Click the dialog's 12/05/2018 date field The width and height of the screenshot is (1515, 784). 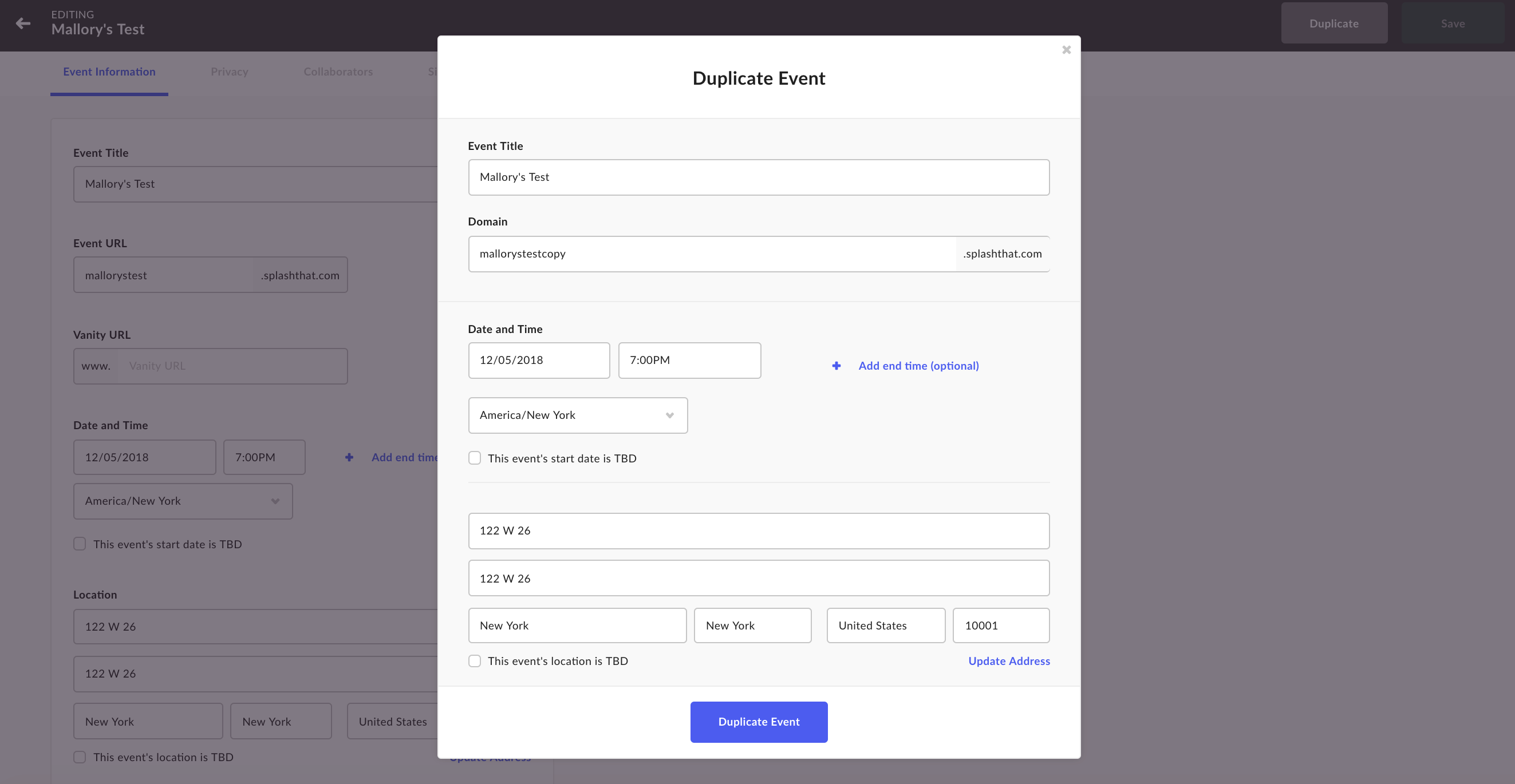tap(539, 361)
